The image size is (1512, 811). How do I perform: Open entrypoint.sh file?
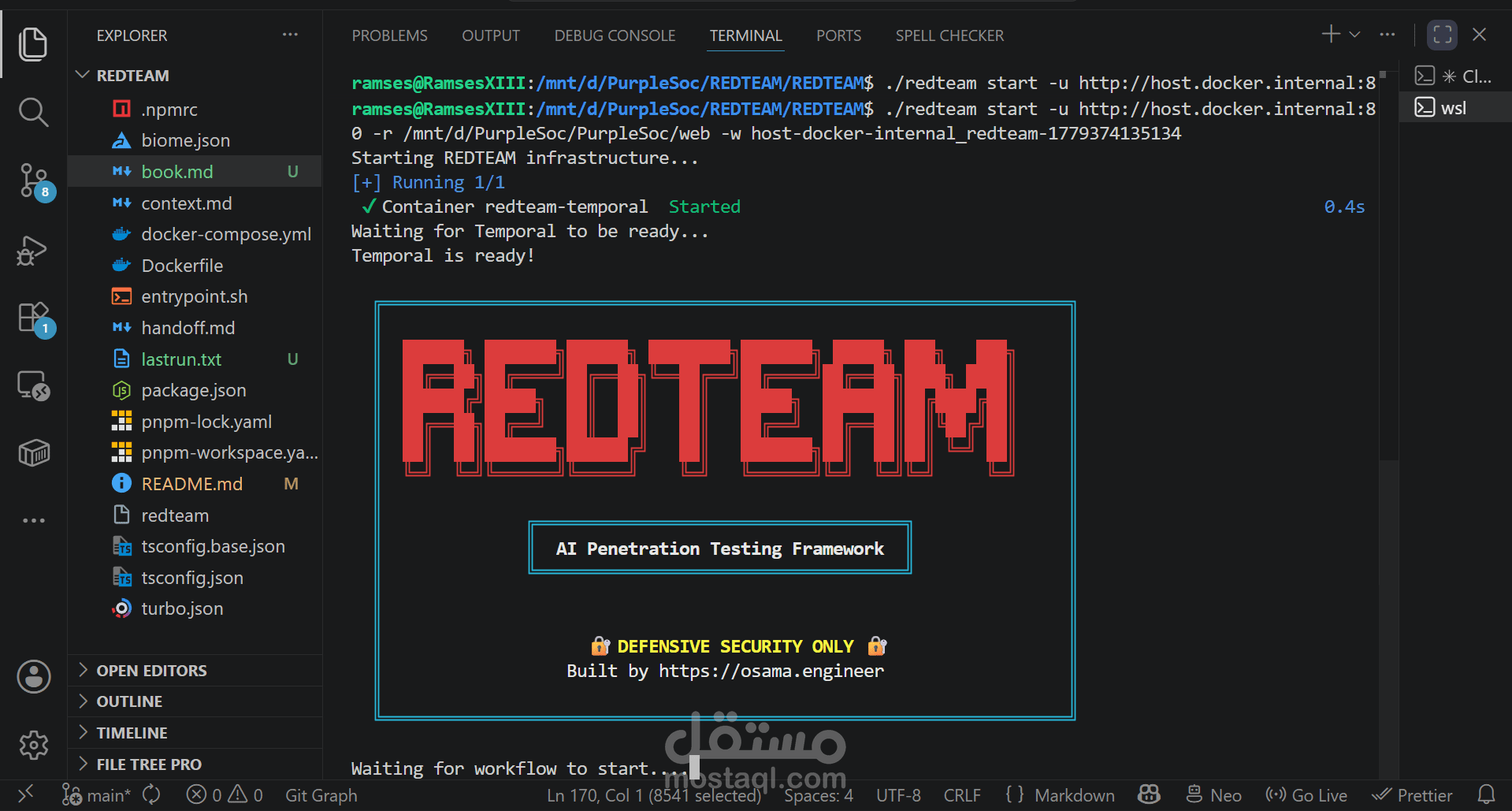pyautogui.click(x=195, y=296)
